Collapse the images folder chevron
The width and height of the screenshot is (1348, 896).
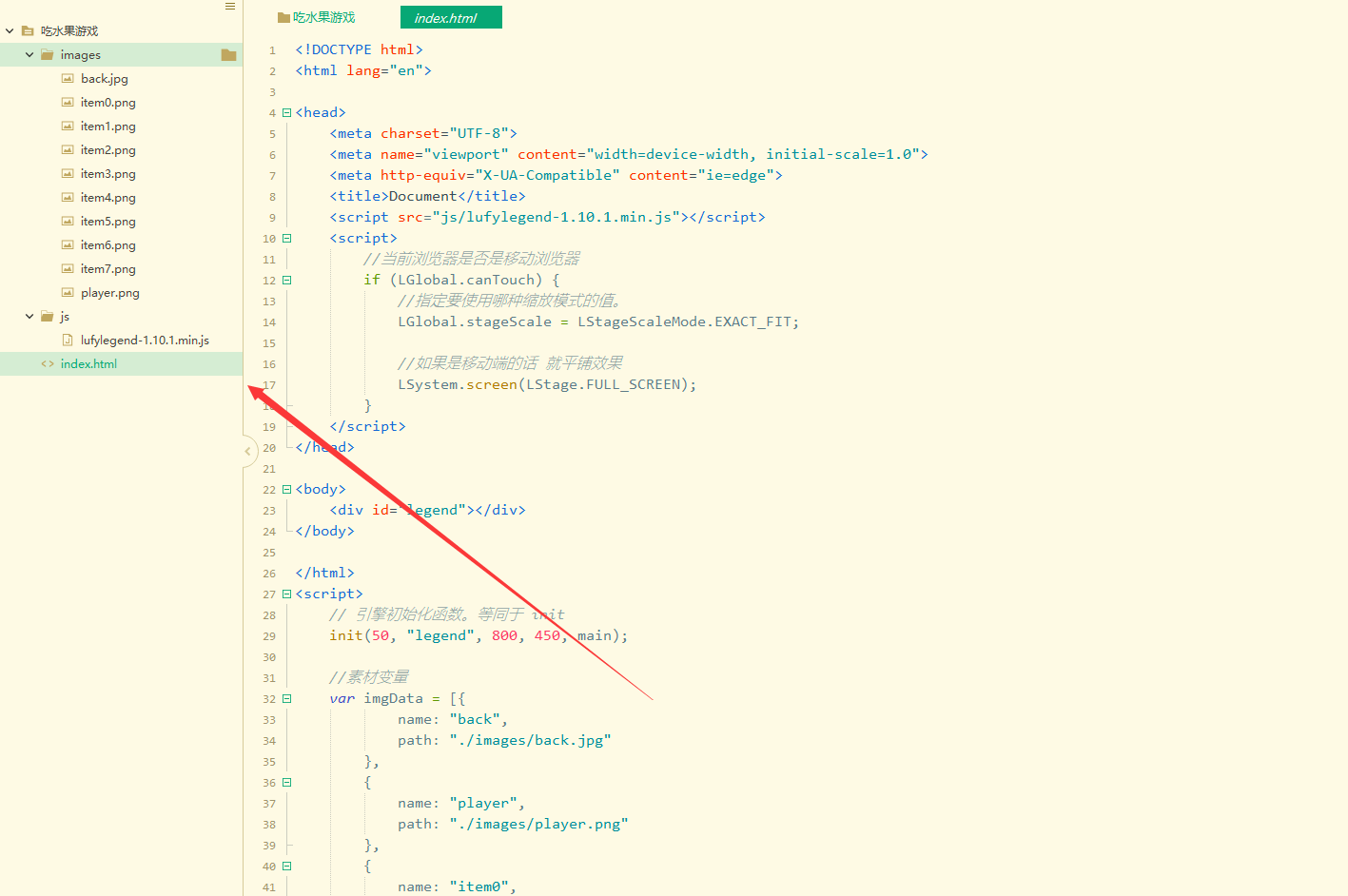pyautogui.click(x=29, y=55)
